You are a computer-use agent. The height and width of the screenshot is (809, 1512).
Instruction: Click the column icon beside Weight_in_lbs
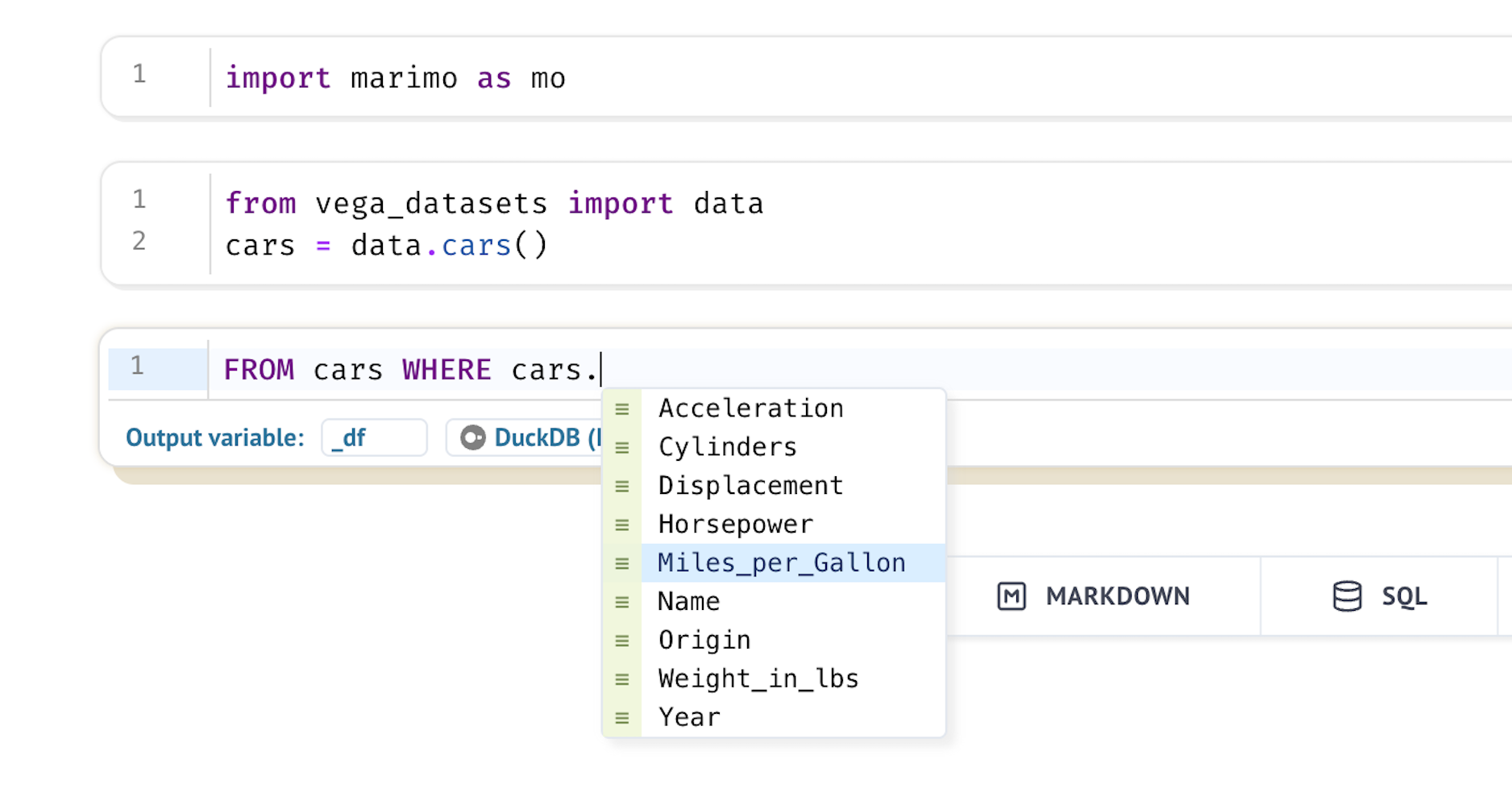point(622,680)
